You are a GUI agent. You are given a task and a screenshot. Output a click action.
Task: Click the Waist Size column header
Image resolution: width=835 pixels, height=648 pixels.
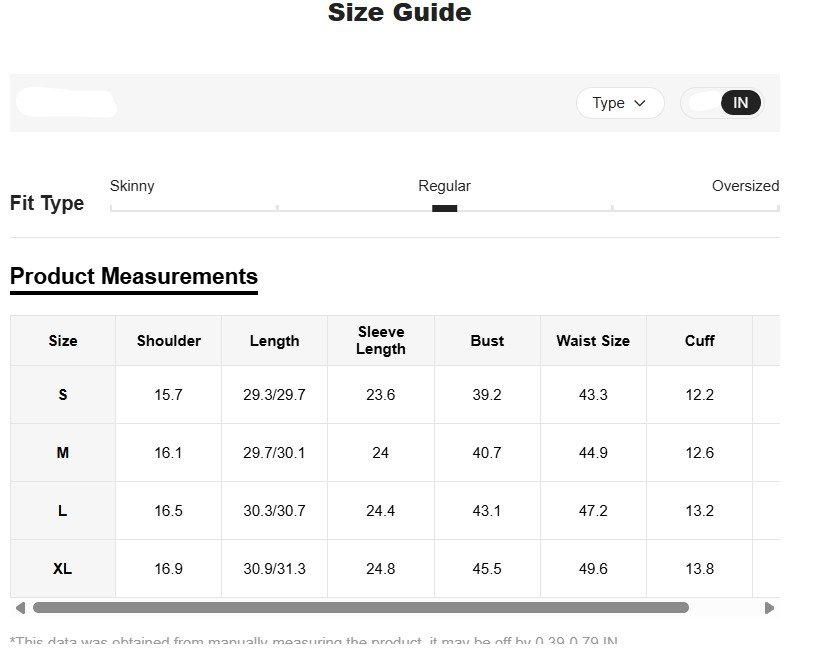pyautogui.click(x=593, y=341)
